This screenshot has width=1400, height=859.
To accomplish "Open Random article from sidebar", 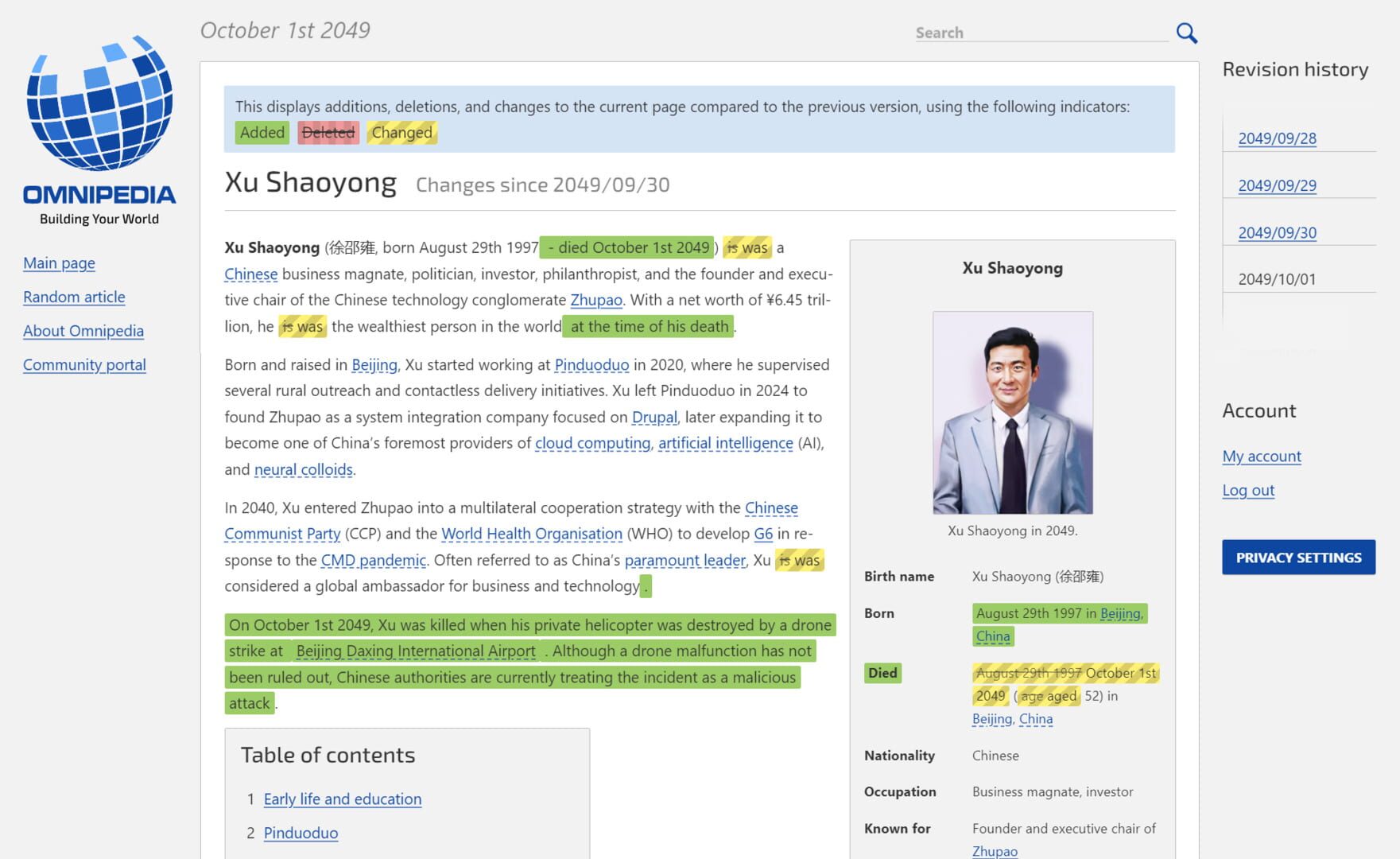I will [x=74, y=297].
